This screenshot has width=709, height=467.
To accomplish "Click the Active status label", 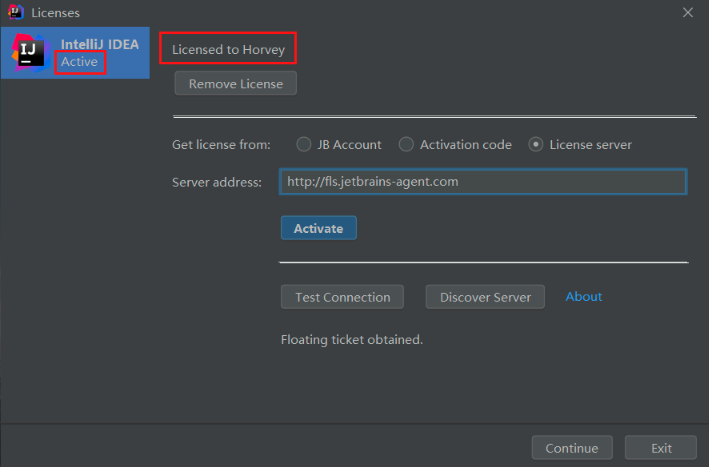I will tap(80, 62).
